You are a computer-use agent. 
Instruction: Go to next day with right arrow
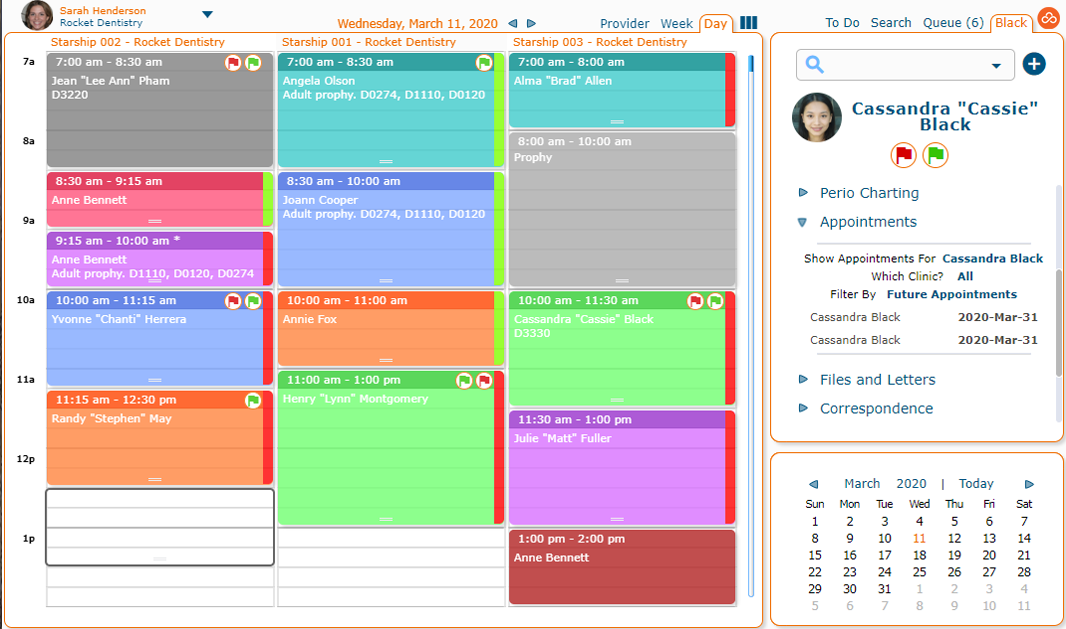tap(531, 23)
